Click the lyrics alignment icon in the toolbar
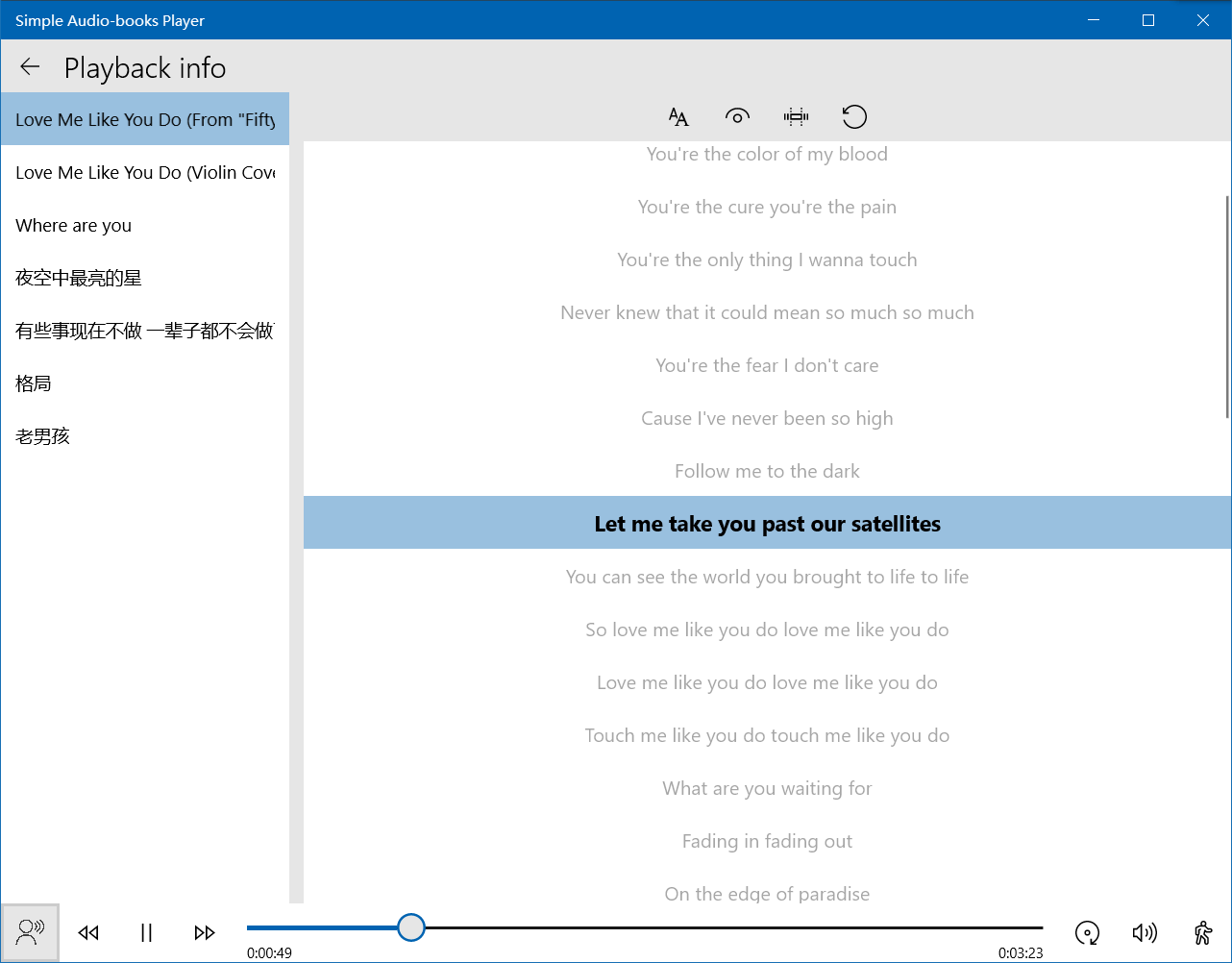This screenshot has height=963, width=1232. tap(796, 117)
